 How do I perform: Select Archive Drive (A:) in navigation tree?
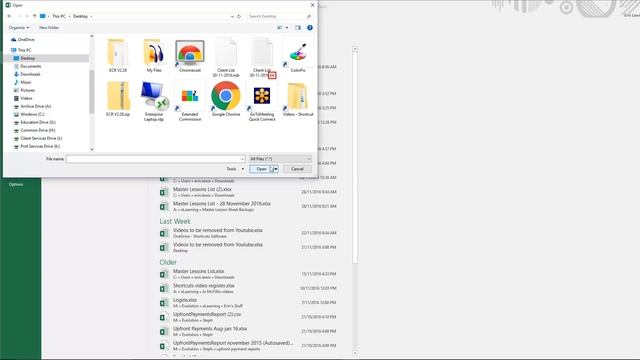36,106
